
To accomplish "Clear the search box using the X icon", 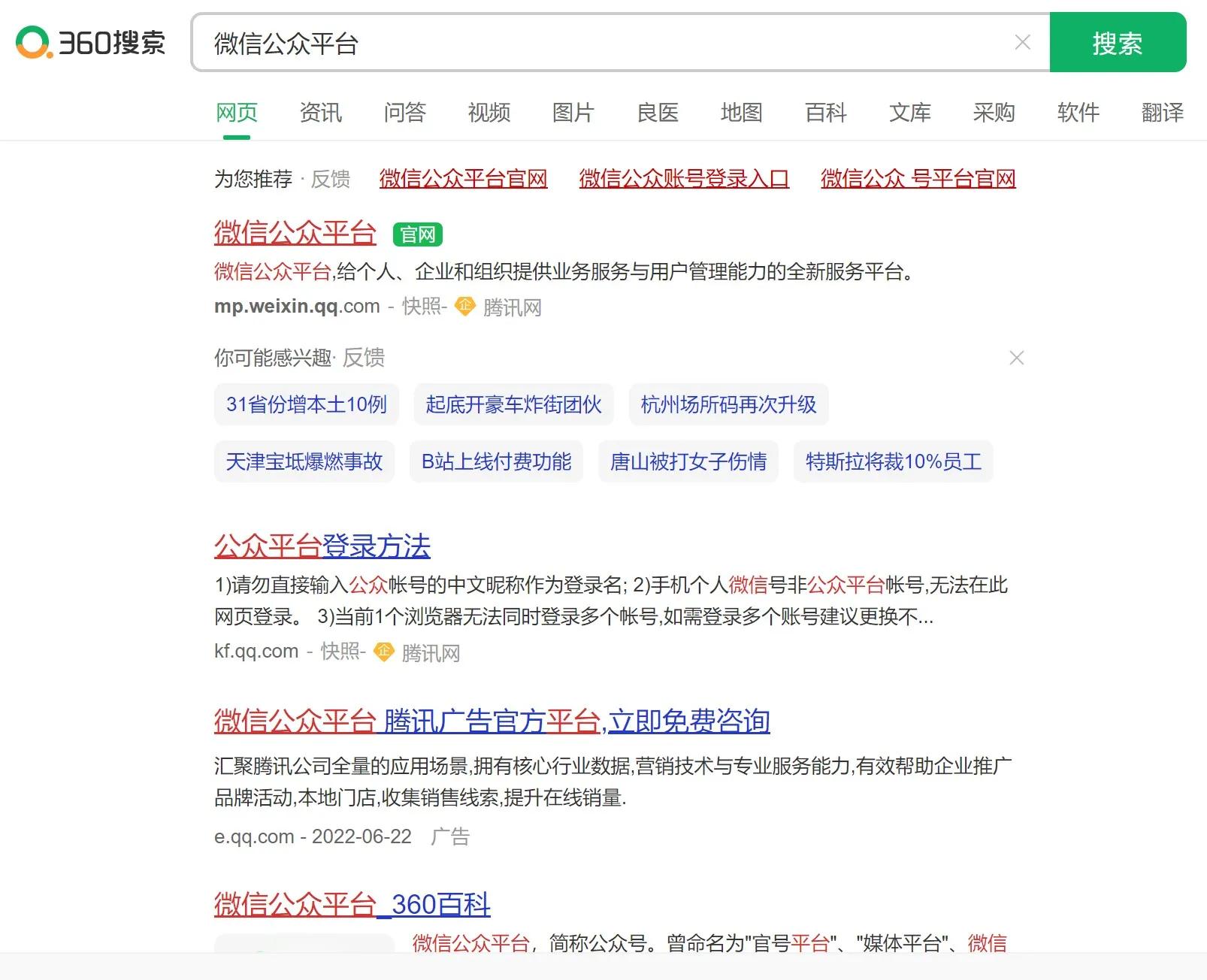I will pyautogui.click(x=1023, y=43).
